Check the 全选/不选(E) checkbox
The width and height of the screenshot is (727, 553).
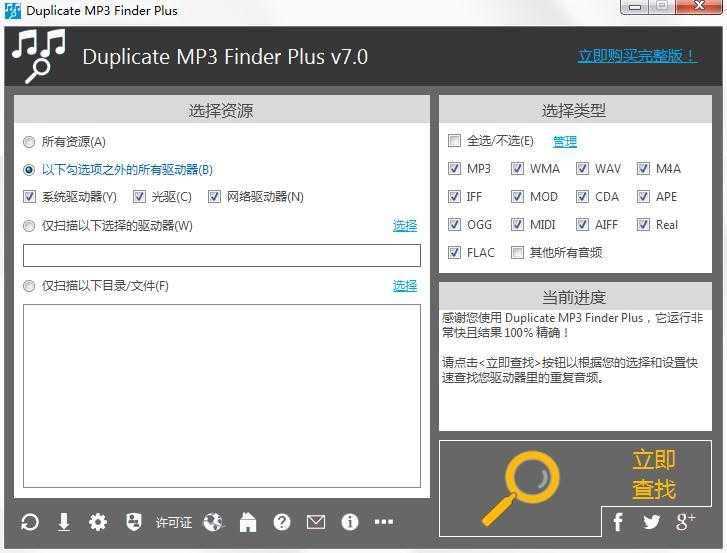point(454,140)
